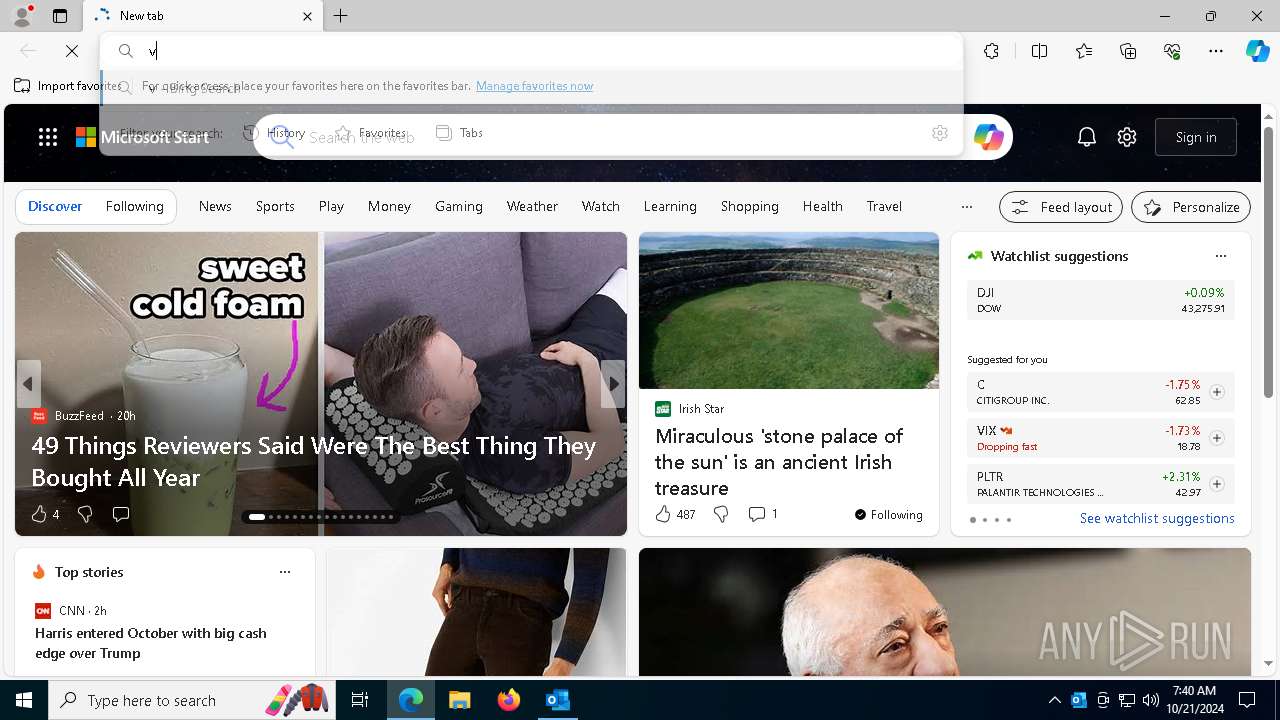Open the Travel category
Image resolution: width=1280 pixels, height=720 pixels.
[x=884, y=206]
